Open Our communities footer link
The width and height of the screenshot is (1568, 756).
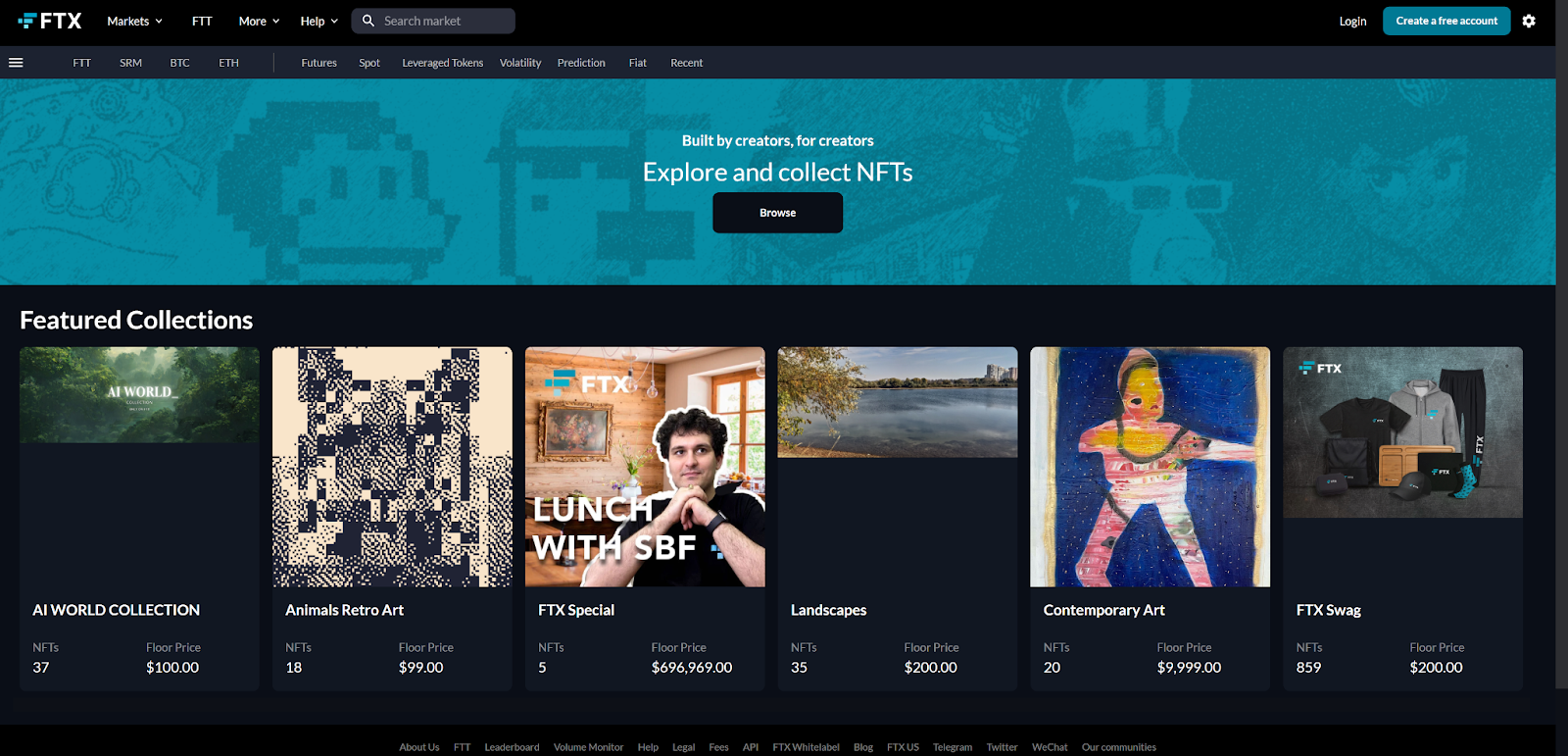[x=1118, y=747]
